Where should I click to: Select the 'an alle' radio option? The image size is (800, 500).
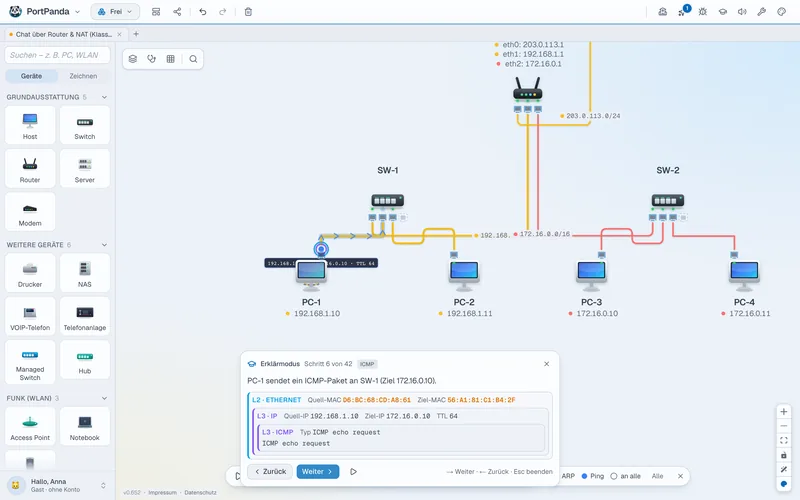point(626,476)
